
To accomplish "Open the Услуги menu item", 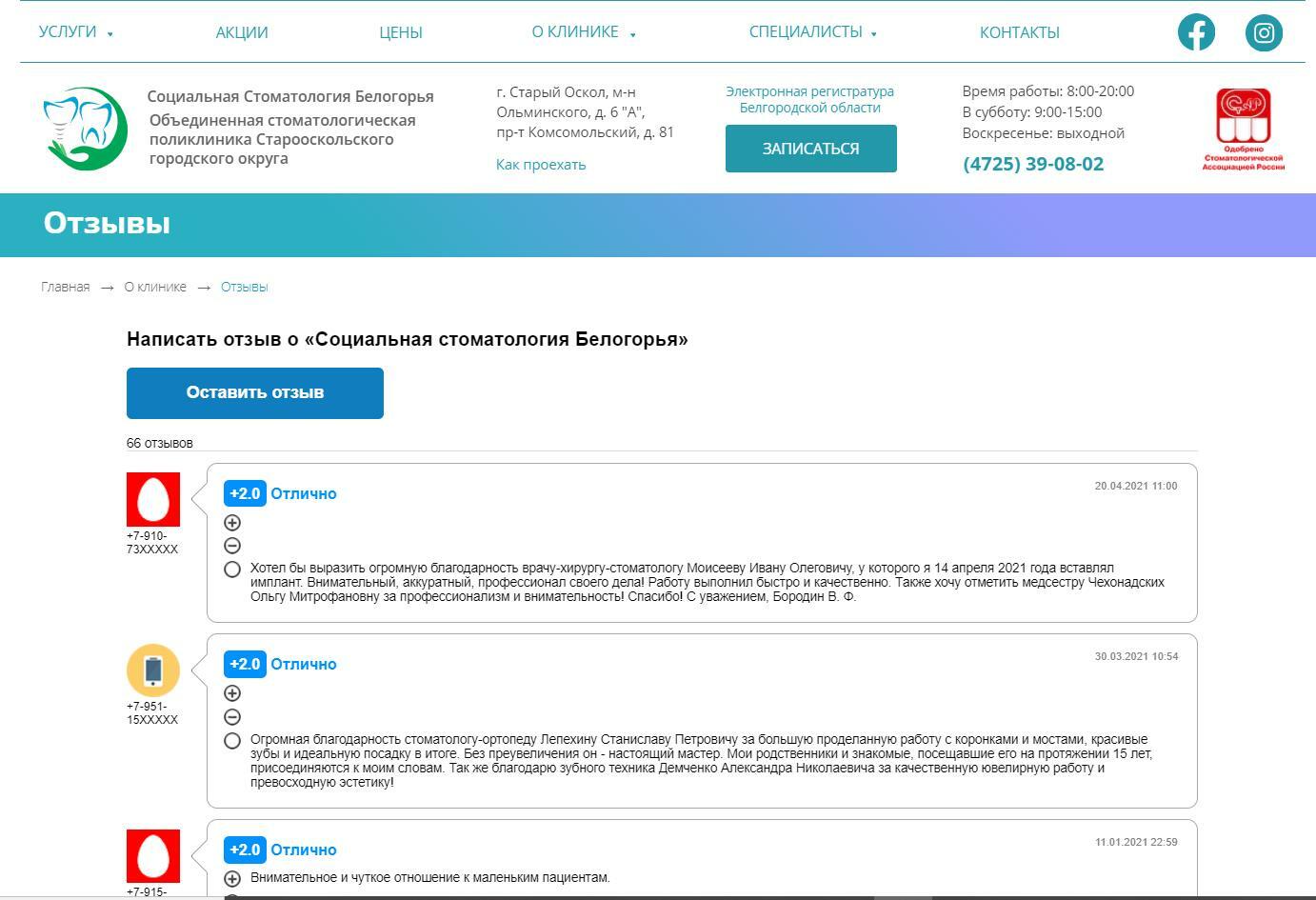I will click(68, 31).
